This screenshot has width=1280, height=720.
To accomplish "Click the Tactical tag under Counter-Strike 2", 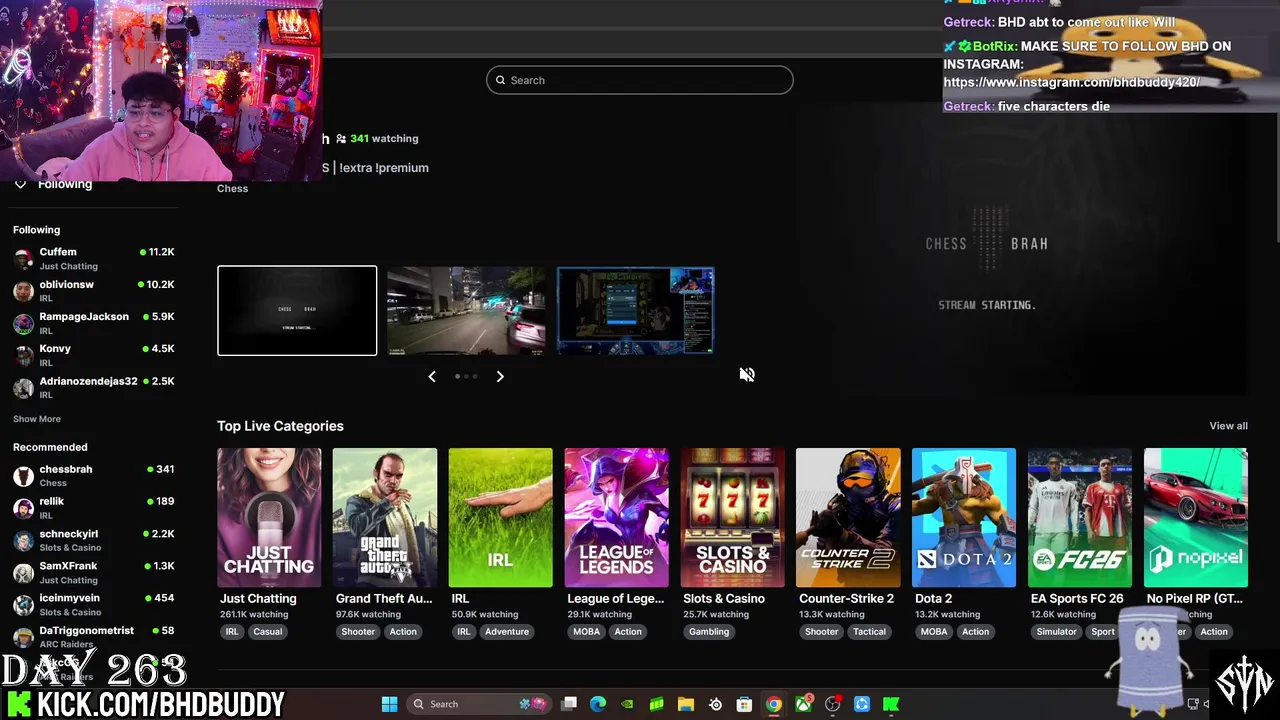I will pos(870,632).
